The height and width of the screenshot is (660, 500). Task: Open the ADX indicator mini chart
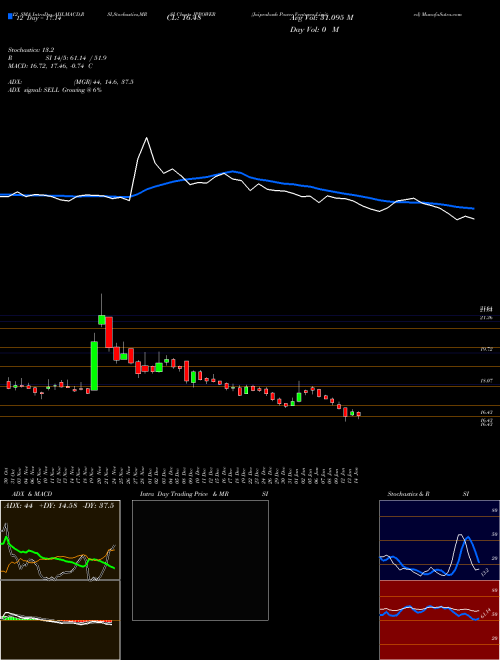60,540
